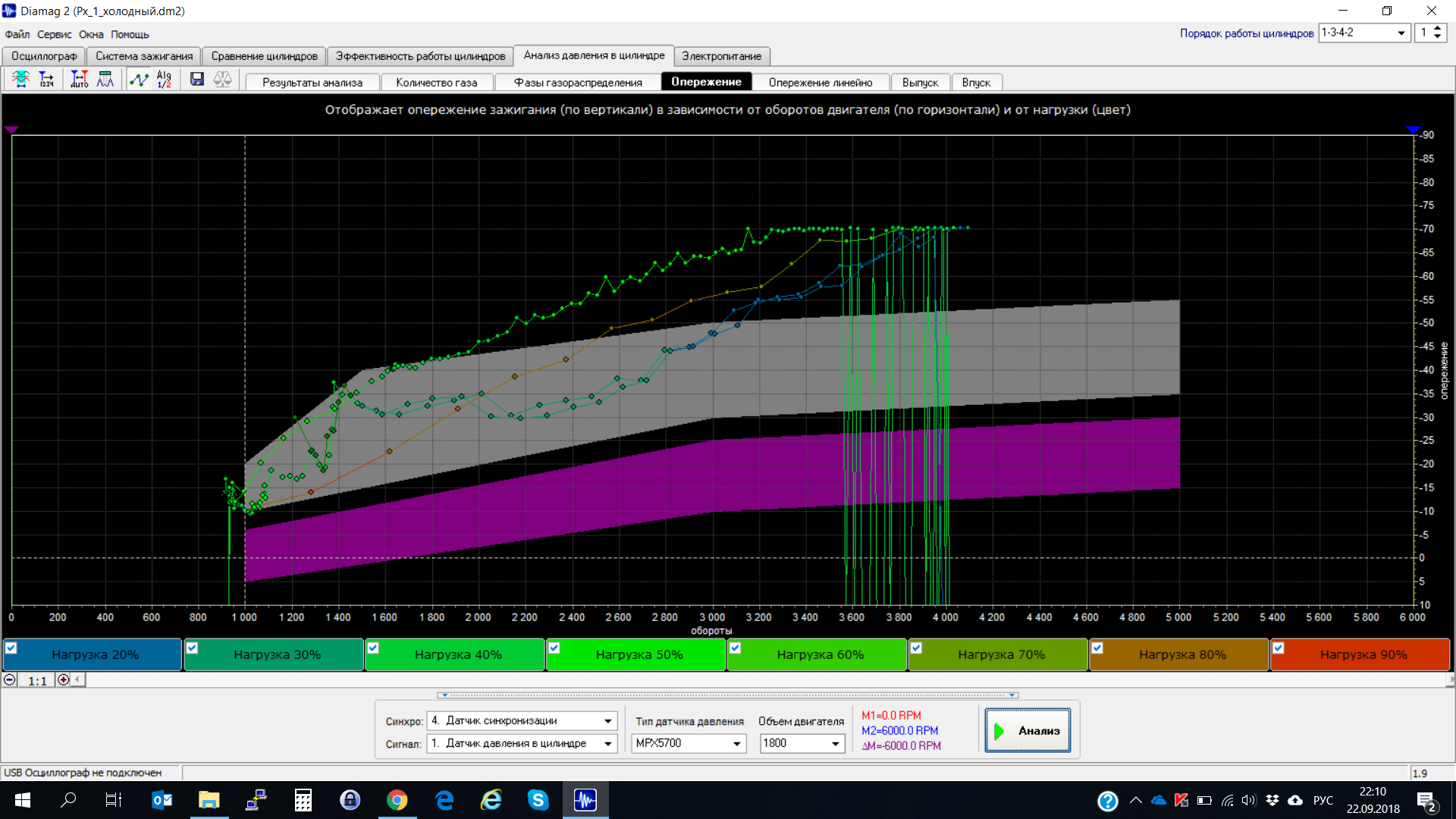Viewport: 1456px width, 819px height.
Task: Open Outlook from the taskbar
Action: [162, 800]
